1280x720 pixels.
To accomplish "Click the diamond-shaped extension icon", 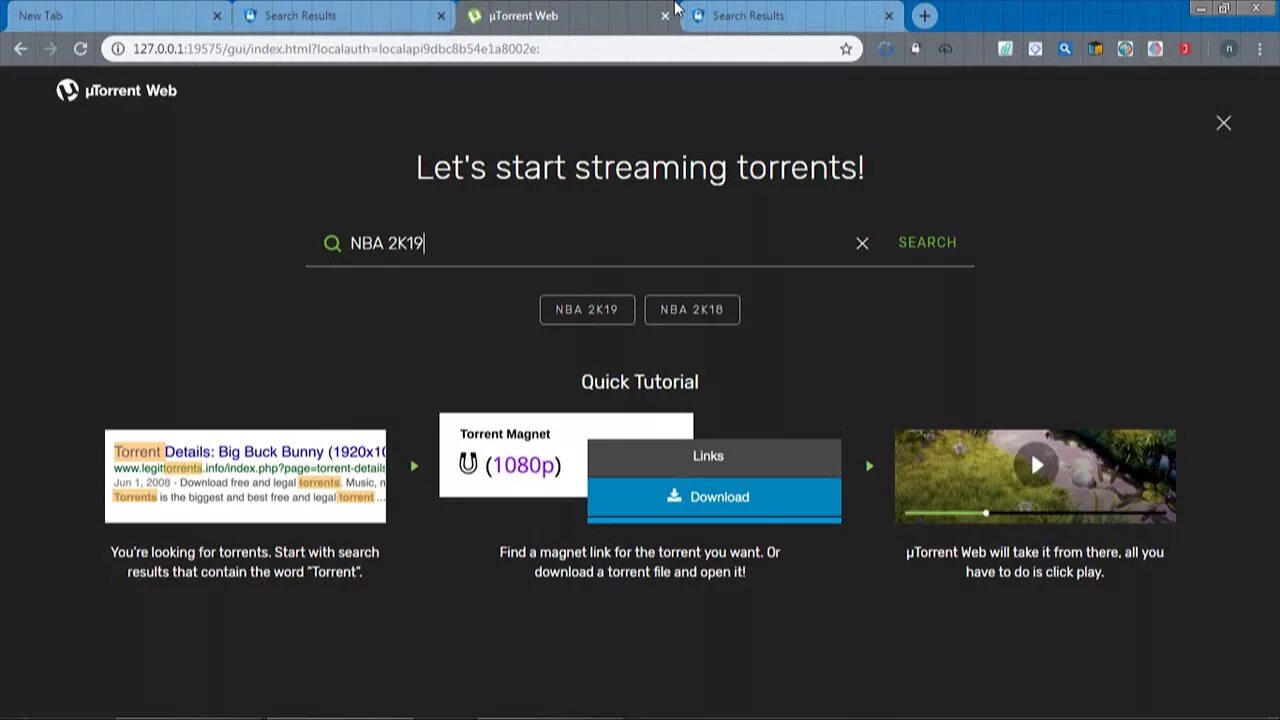I will coord(1035,48).
